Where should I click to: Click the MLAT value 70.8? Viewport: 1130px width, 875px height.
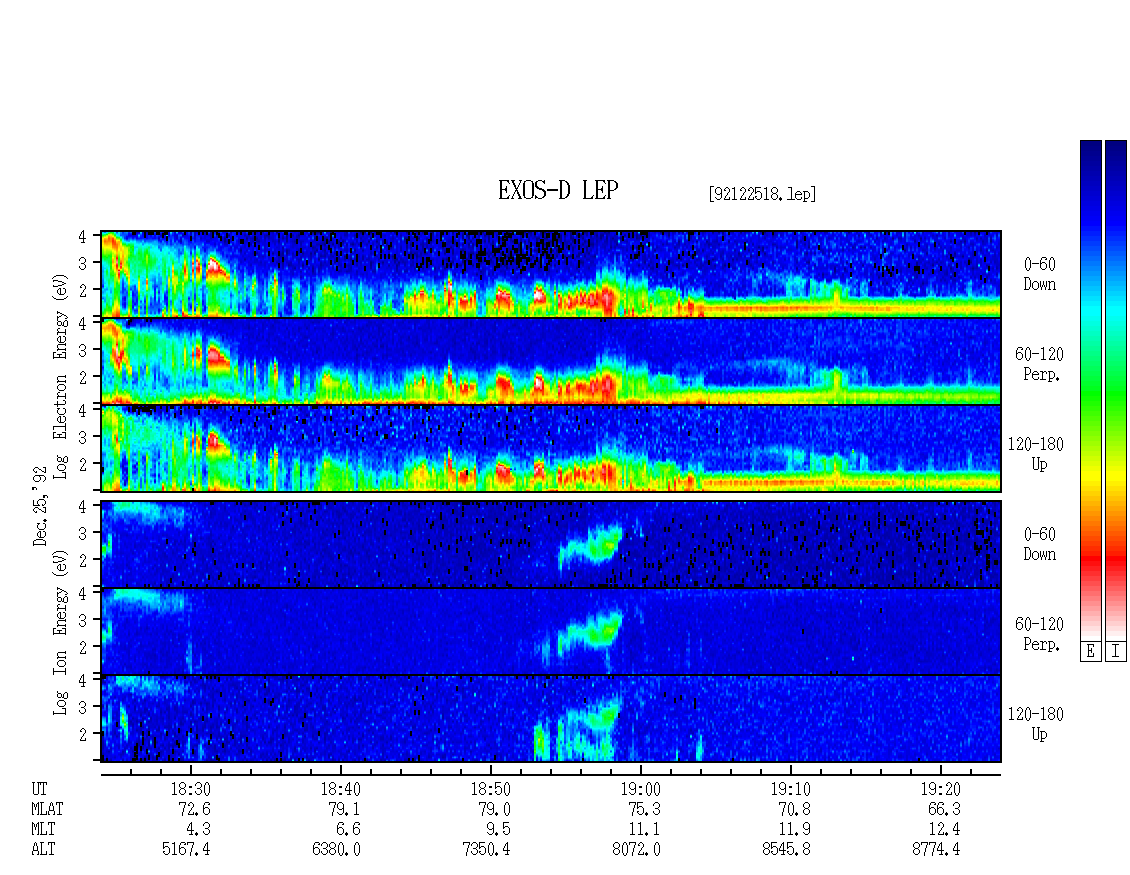click(795, 809)
